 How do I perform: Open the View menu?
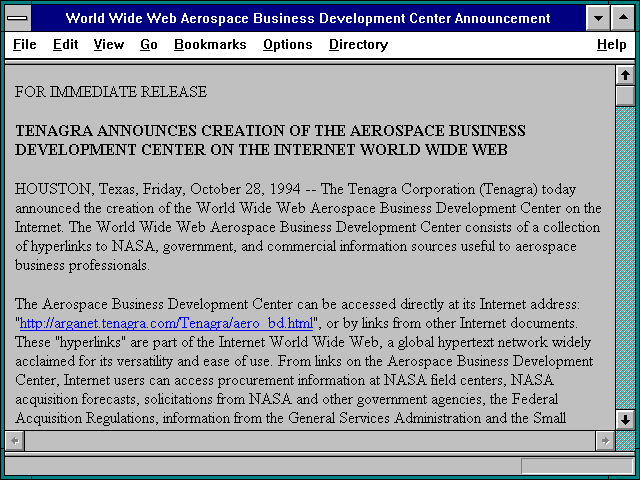[x=109, y=44]
